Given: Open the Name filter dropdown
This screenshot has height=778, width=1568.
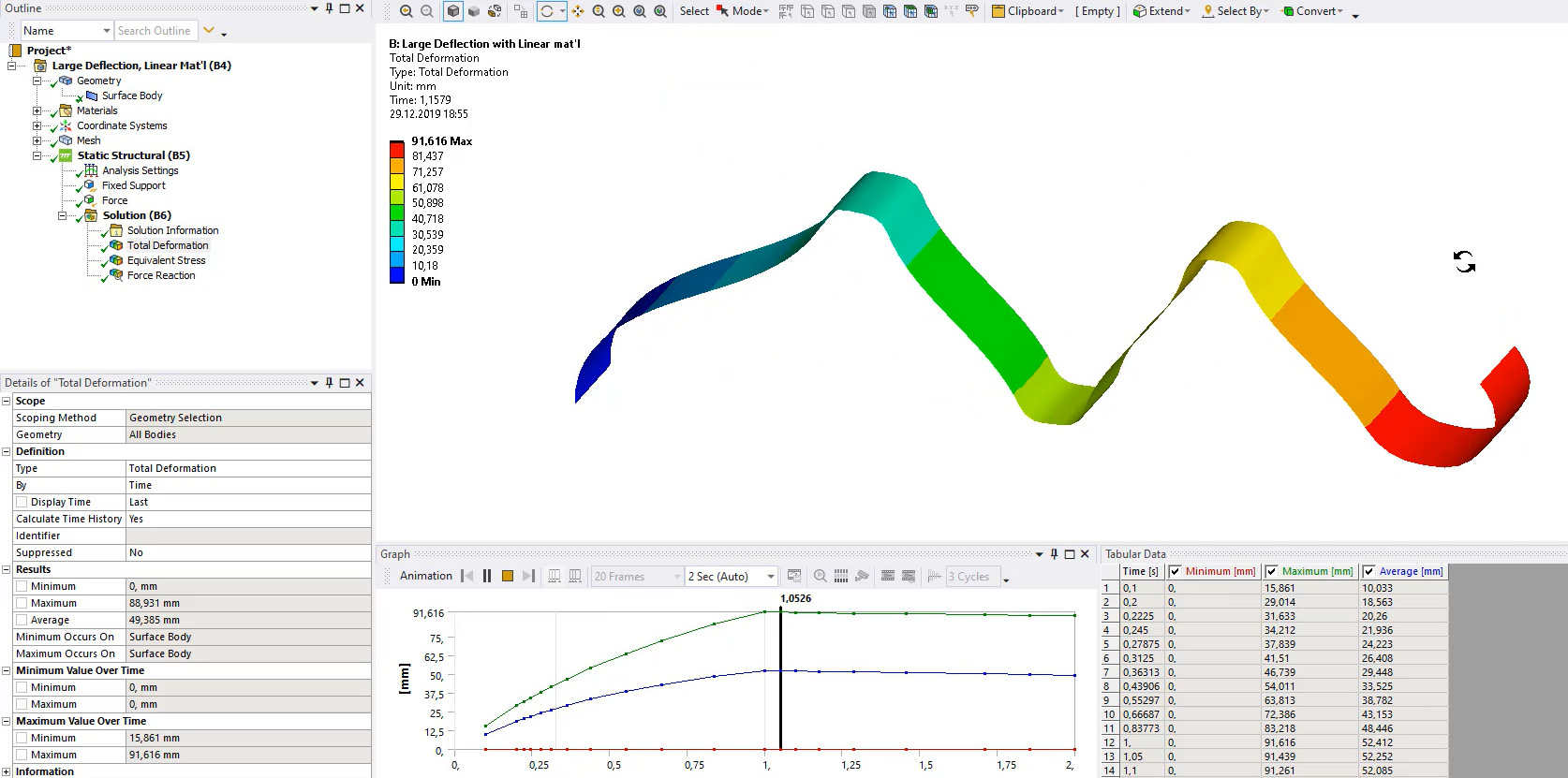Looking at the screenshot, I should (107, 31).
